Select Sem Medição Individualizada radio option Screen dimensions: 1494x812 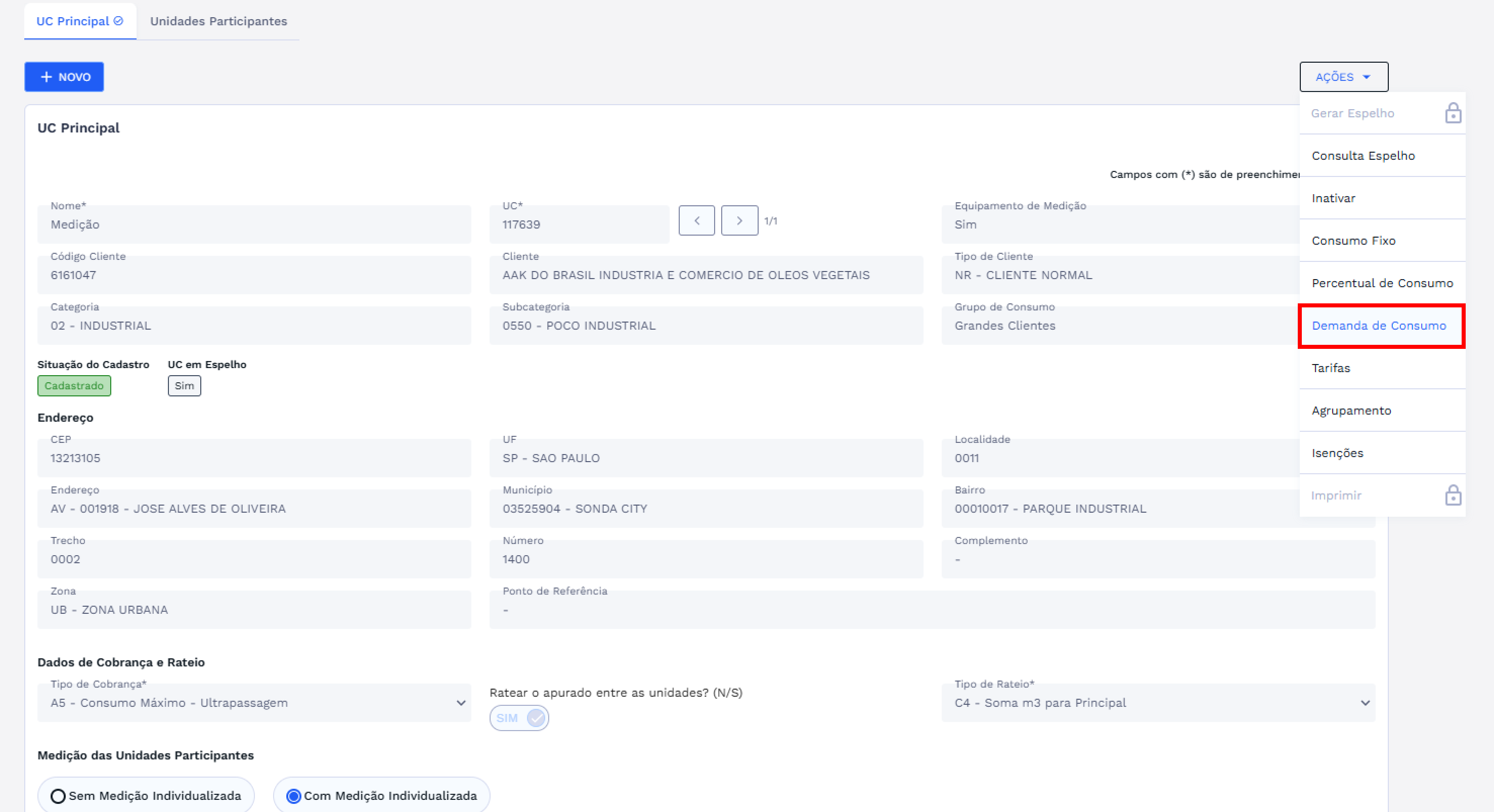[58, 796]
